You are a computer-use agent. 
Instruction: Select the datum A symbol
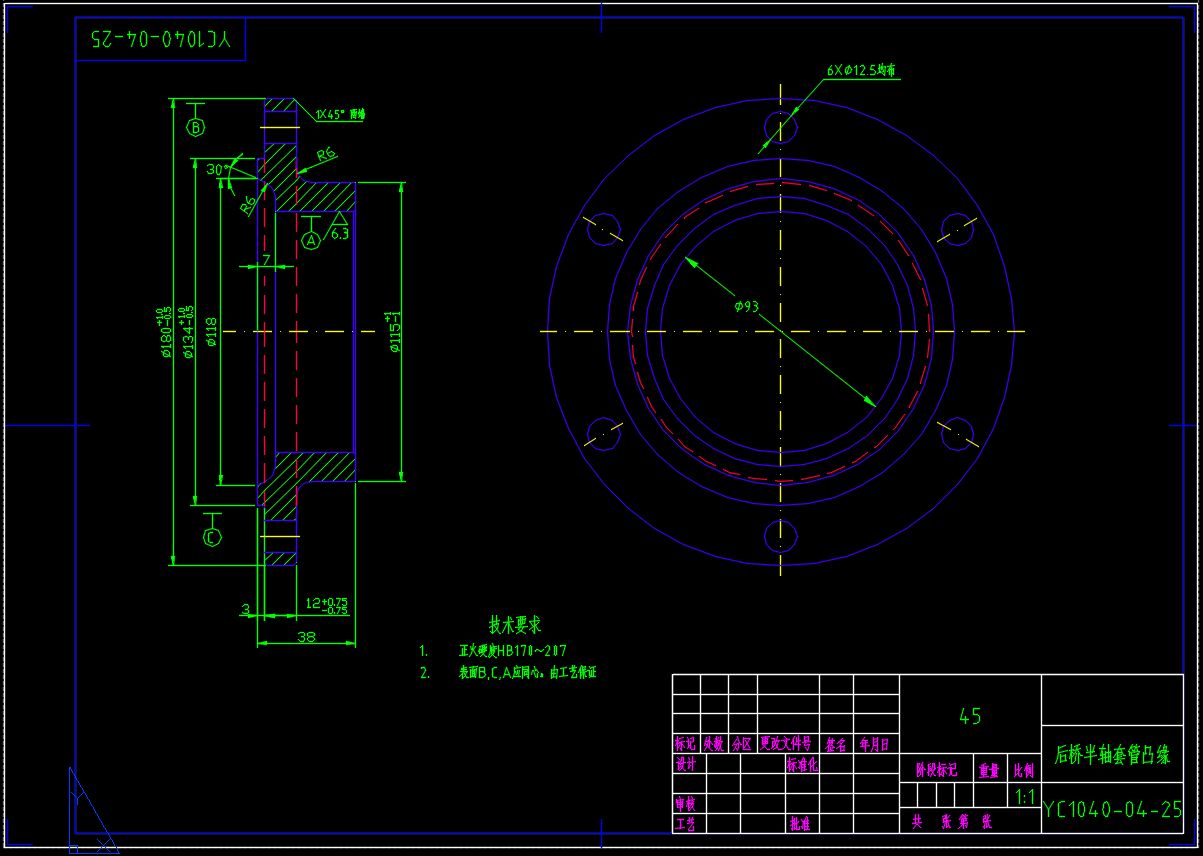[311, 240]
